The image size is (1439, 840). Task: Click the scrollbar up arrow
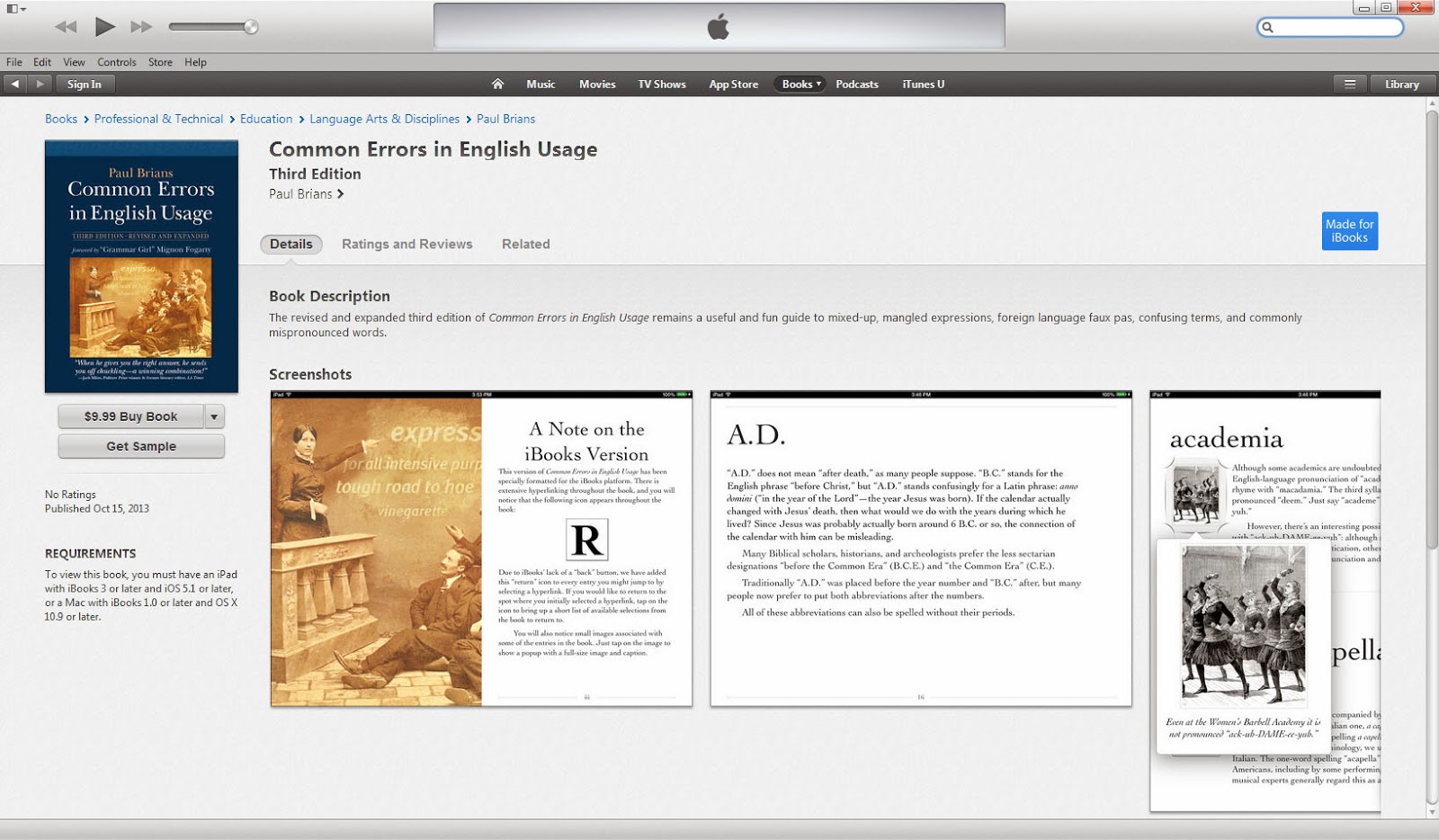point(1432,103)
